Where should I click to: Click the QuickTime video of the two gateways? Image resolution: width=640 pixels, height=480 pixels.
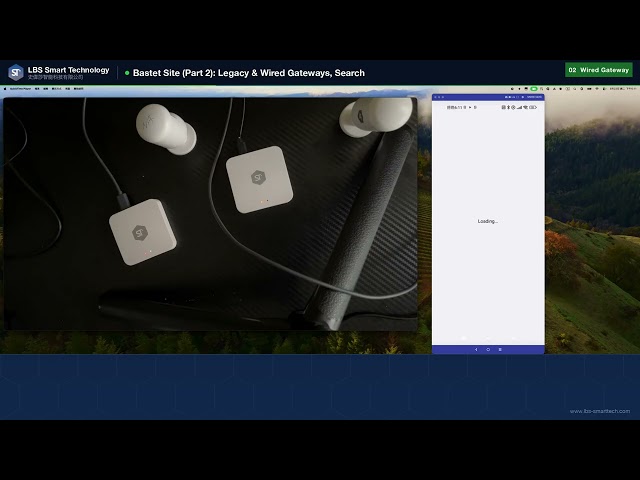(211, 214)
